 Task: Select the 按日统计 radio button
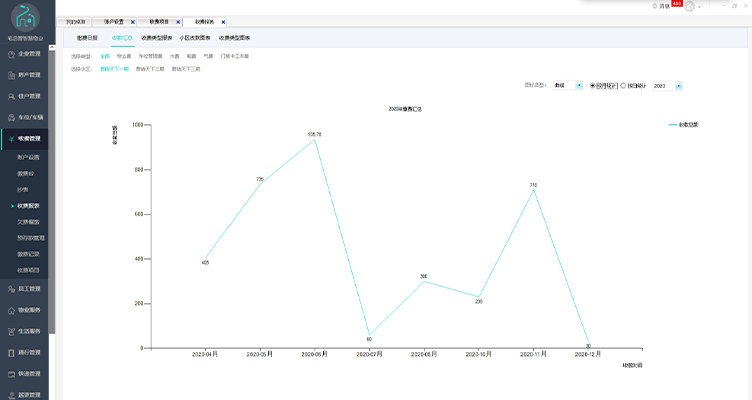[624, 86]
